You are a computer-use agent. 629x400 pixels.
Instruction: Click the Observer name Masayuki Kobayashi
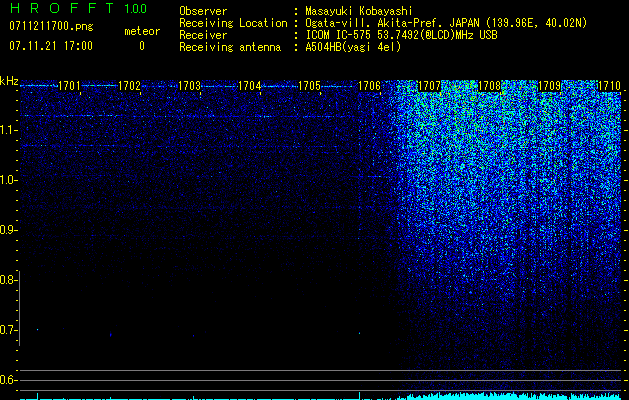(359, 11)
